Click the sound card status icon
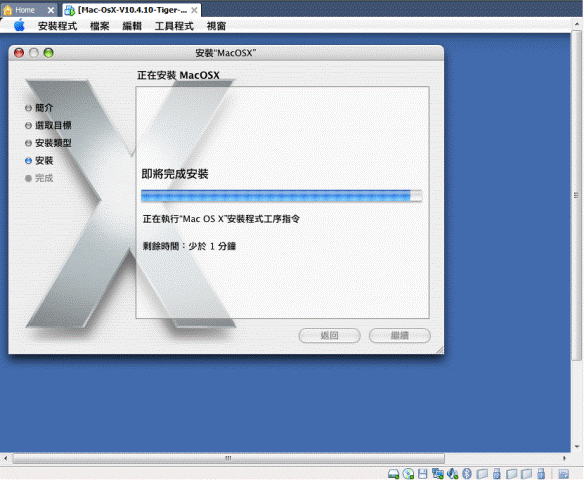The height and width of the screenshot is (480, 584). 453,474
